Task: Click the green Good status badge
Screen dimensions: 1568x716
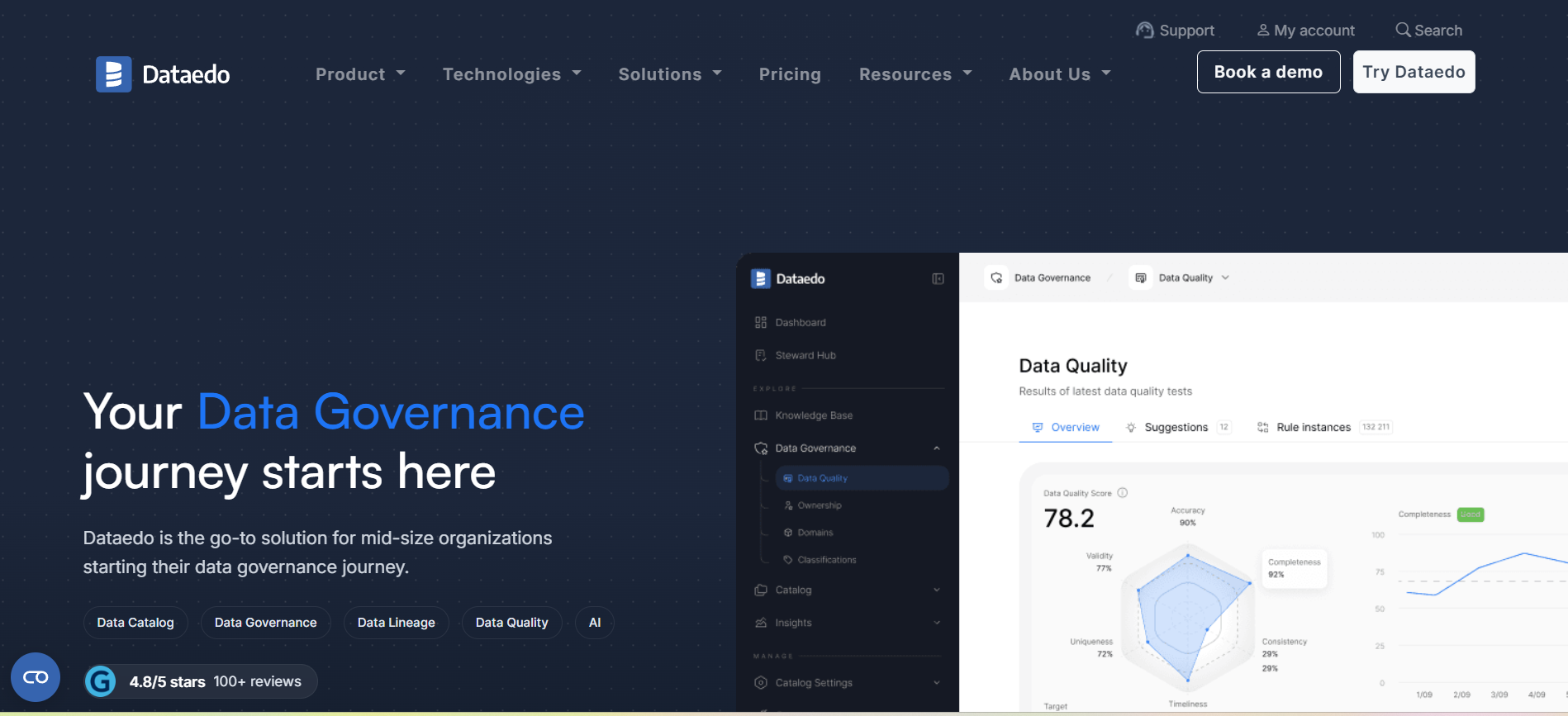Action: point(1471,514)
